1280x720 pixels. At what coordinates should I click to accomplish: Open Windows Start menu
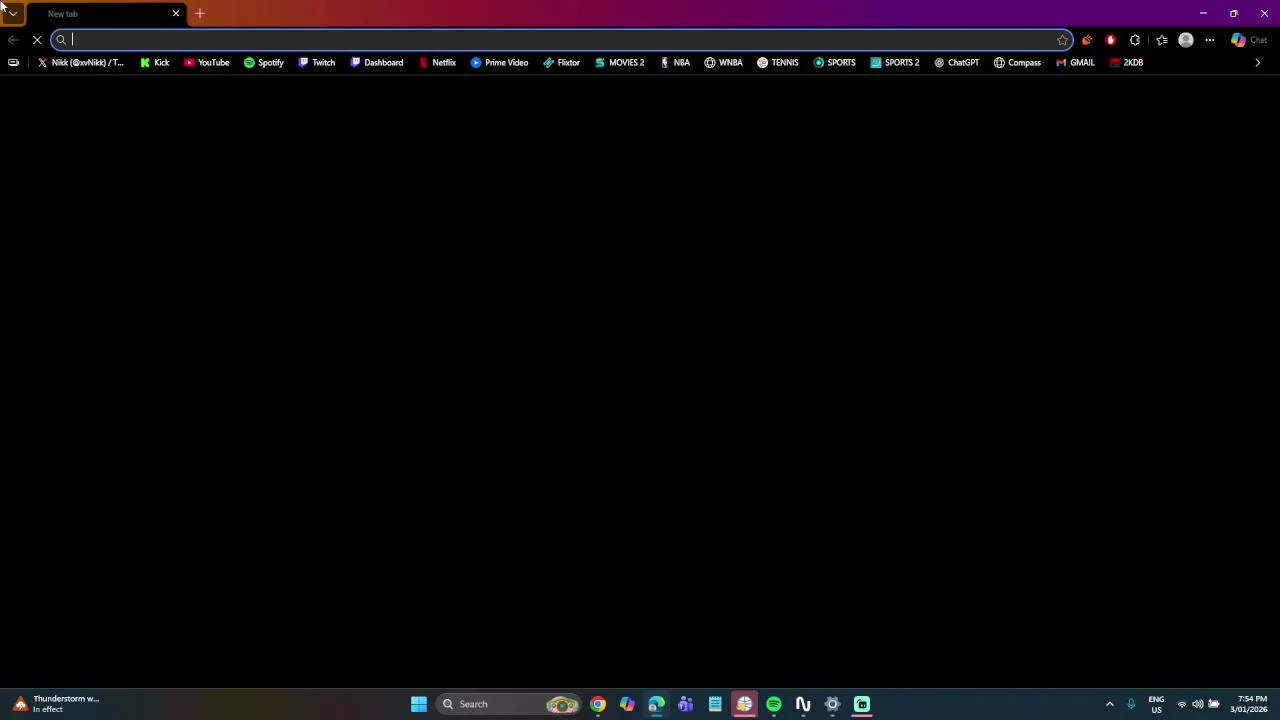pyautogui.click(x=419, y=704)
